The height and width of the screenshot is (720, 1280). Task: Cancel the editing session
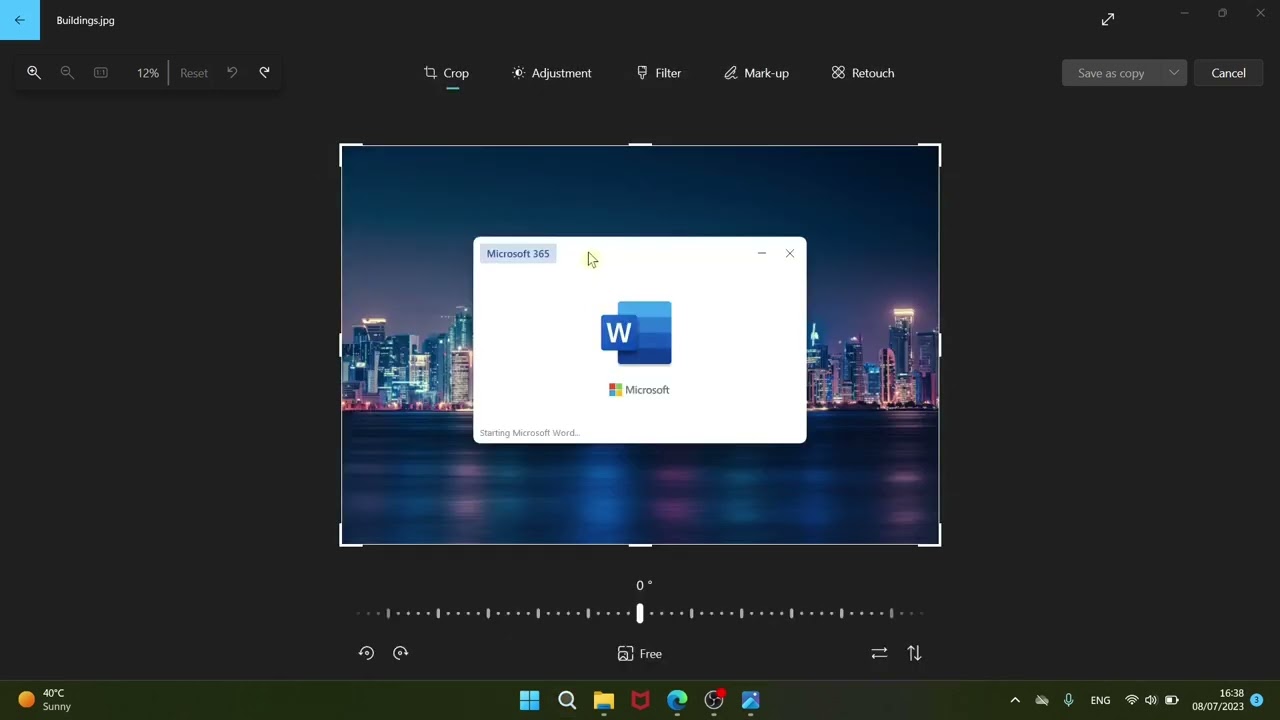tap(1228, 73)
